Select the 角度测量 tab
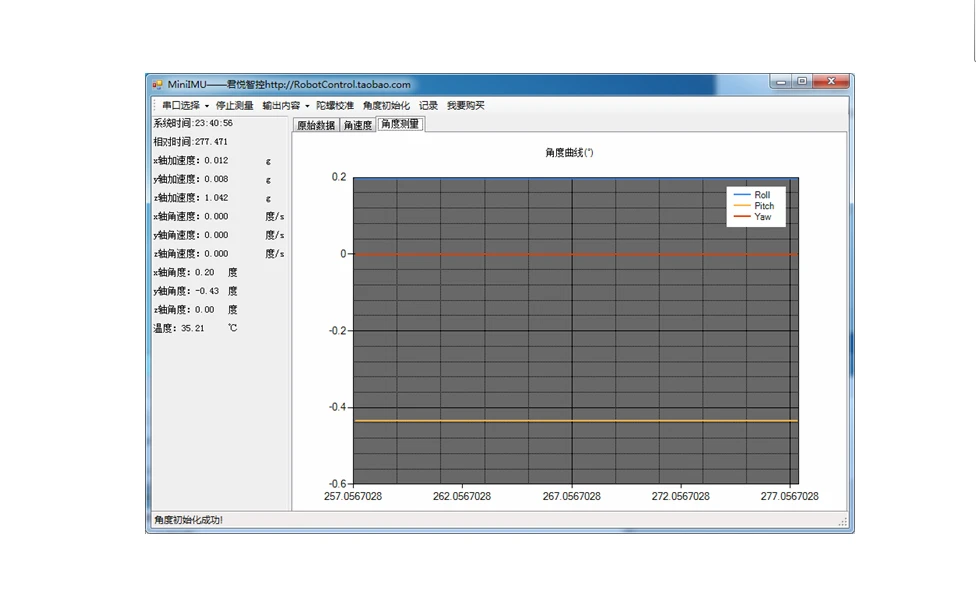 pos(400,124)
